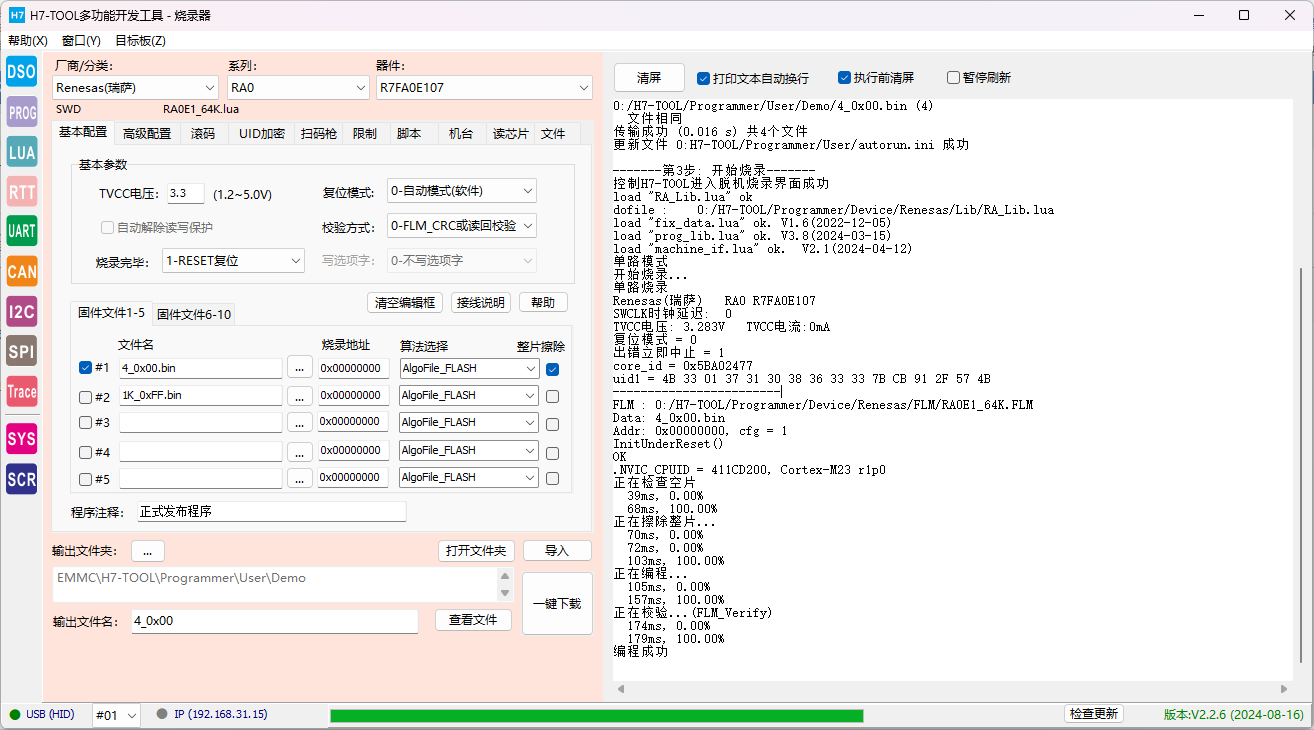Check whole-chip erase for file #2
1314x730 pixels.
point(553,396)
